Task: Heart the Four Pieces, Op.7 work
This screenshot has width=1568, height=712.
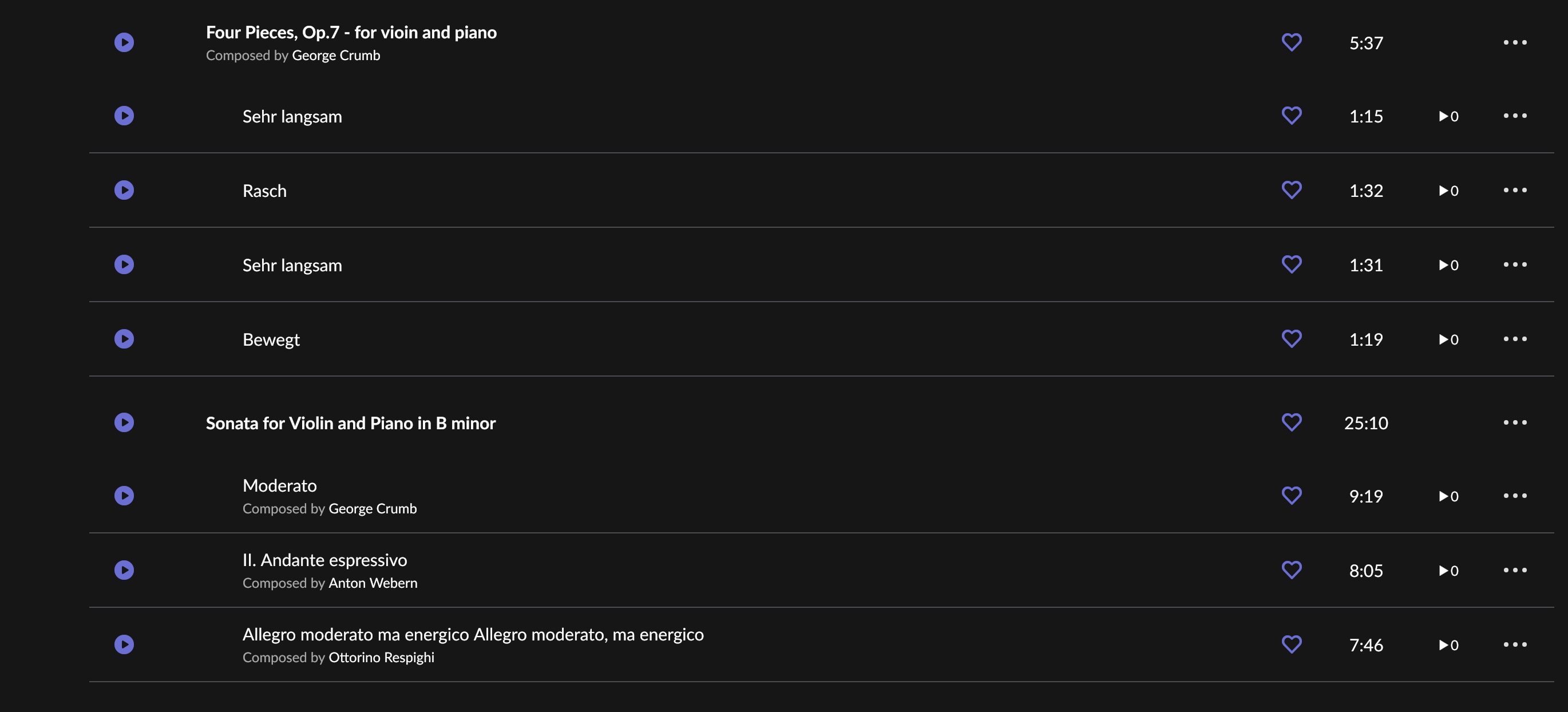Action: coord(1292,42)
